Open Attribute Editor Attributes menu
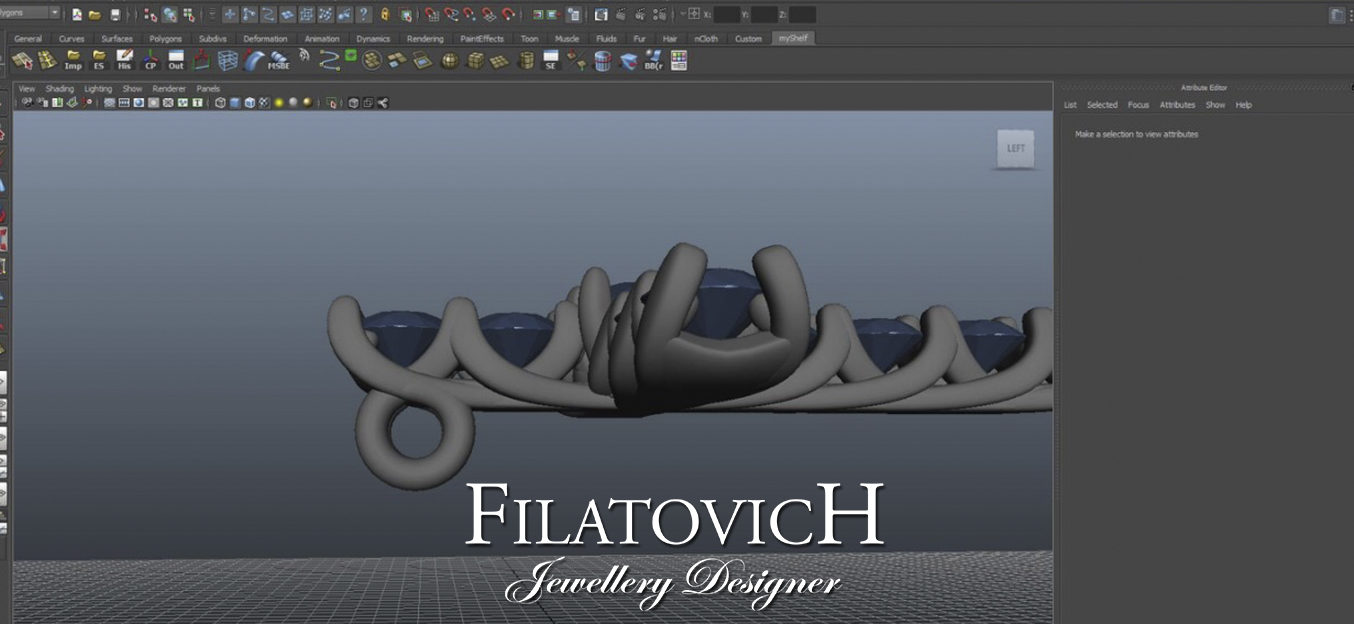The height and width of the screenshot is (624, 1354). 1177,105
